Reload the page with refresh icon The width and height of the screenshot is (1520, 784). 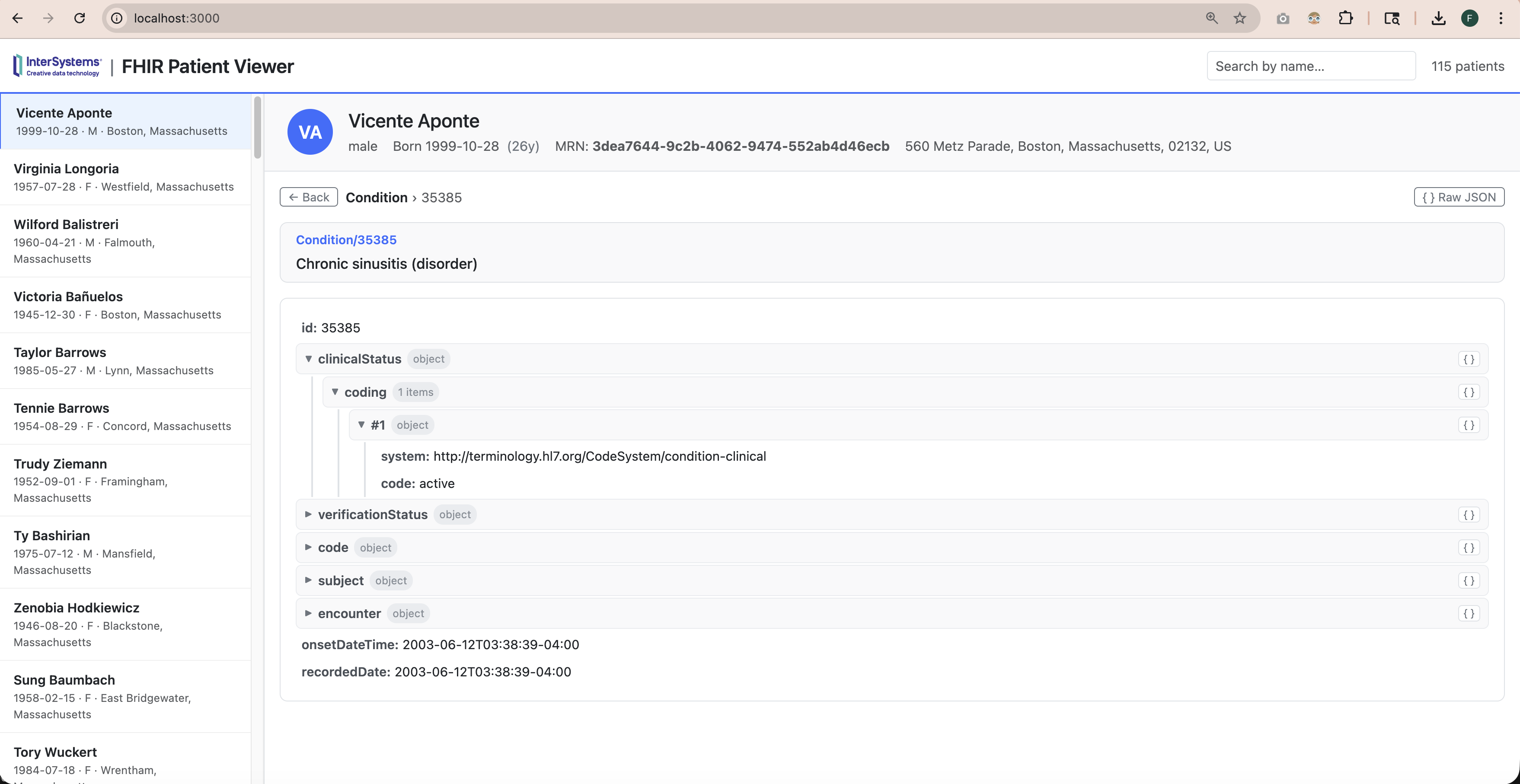coord(80,18)
